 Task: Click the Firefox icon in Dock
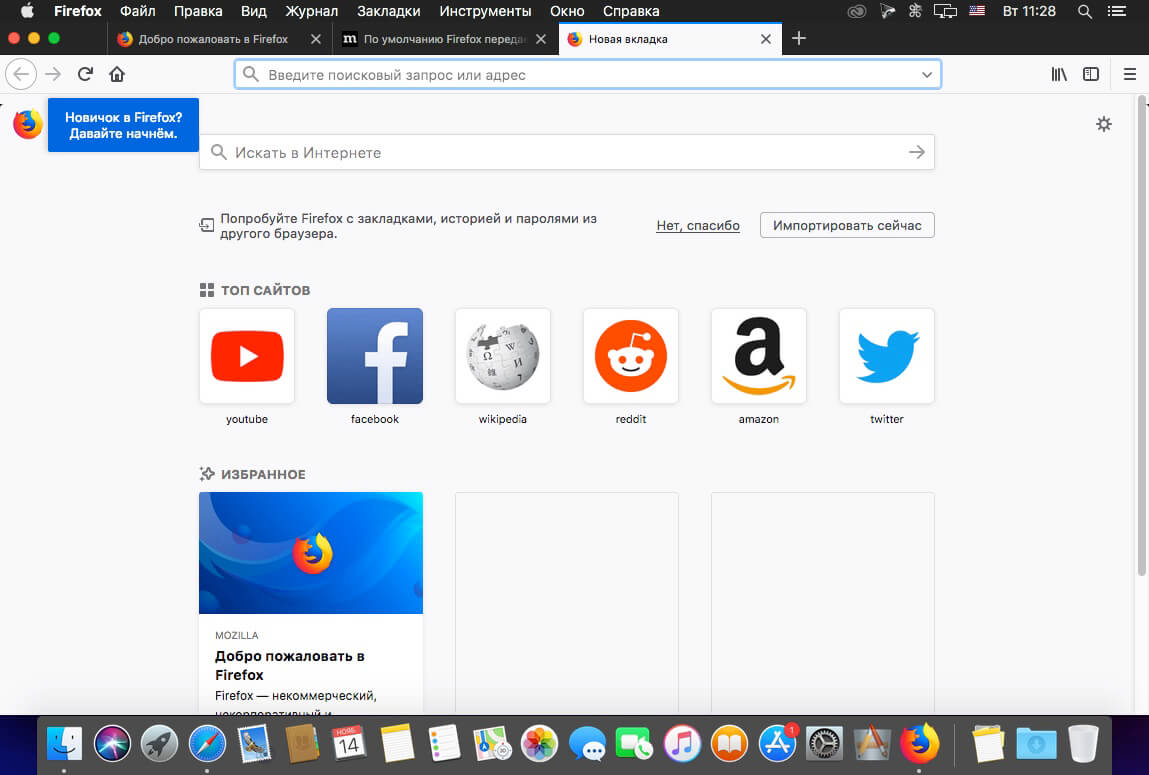click(920, 743)
